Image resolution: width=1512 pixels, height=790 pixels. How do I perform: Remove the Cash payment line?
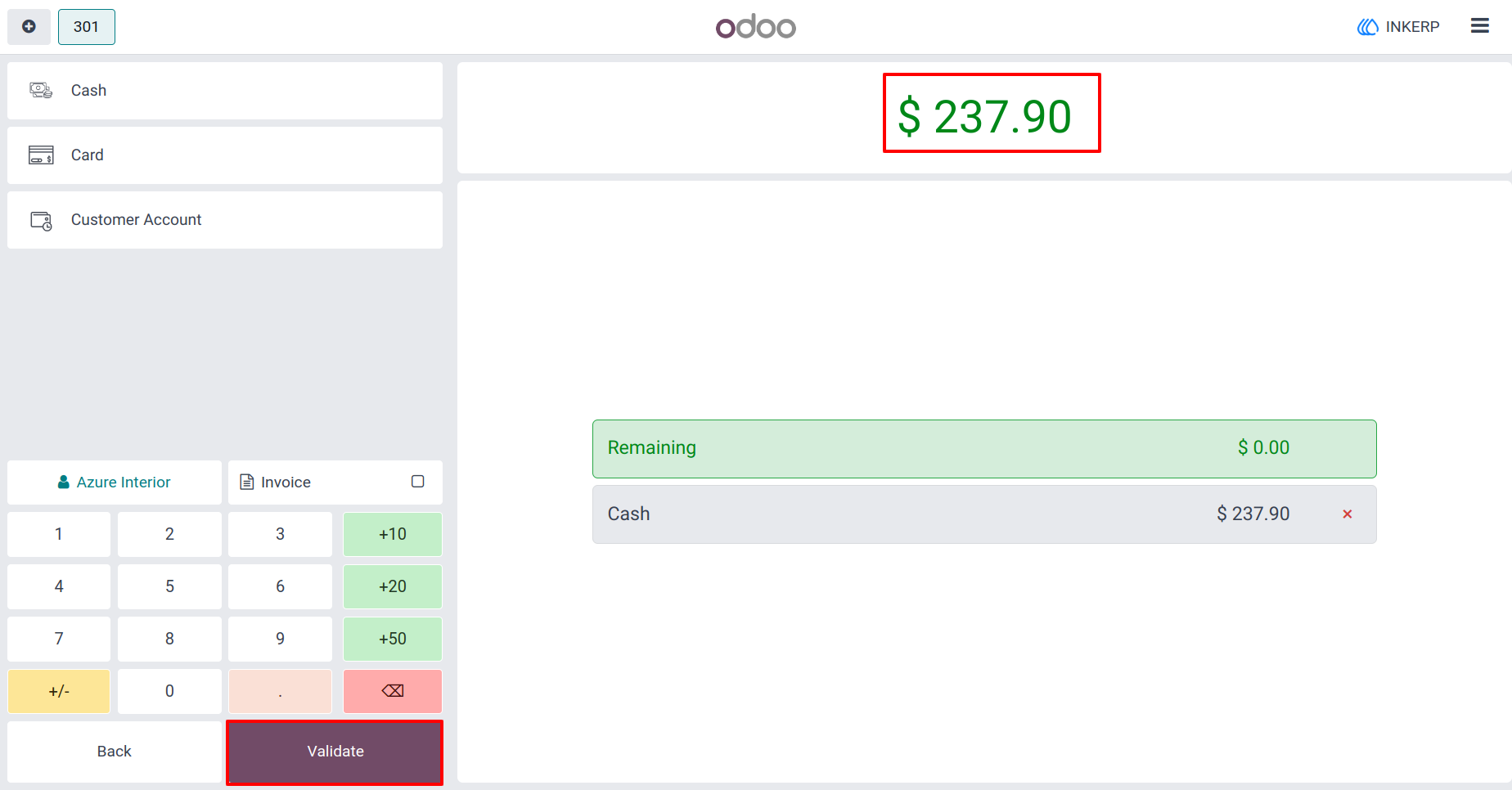pyautogui.click(x=1347, y=514)
